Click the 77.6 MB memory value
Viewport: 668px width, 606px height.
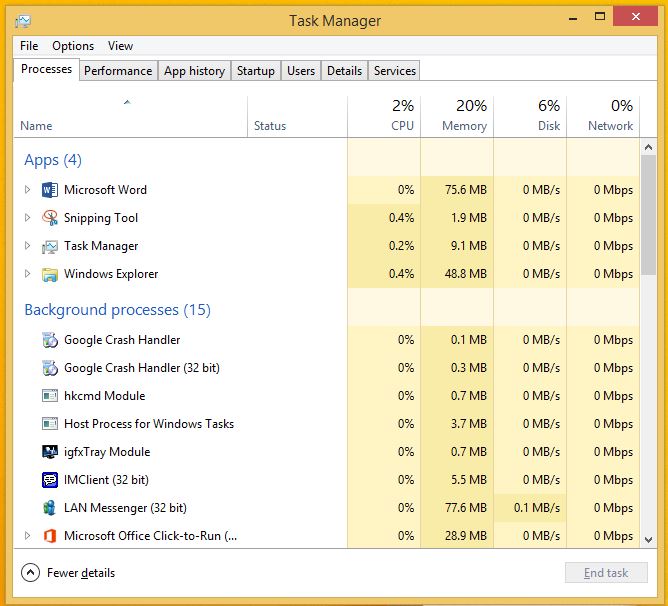coord(466,508)
